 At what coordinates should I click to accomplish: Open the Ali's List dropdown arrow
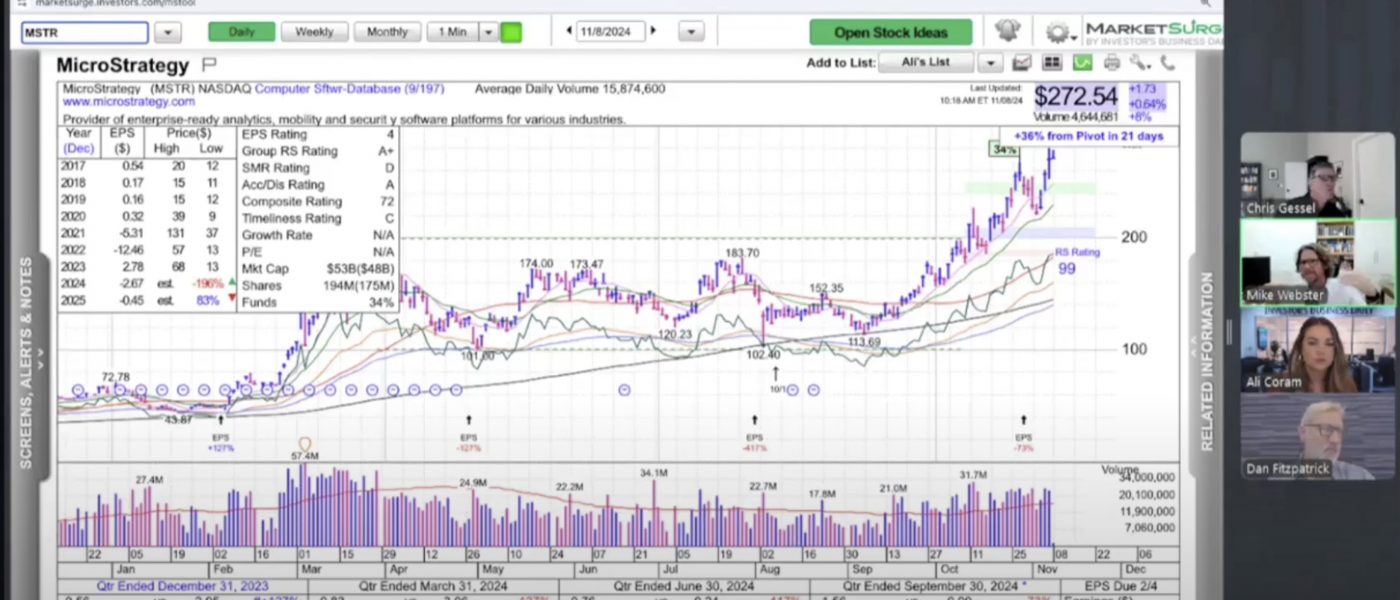click(x=989, y=63)
